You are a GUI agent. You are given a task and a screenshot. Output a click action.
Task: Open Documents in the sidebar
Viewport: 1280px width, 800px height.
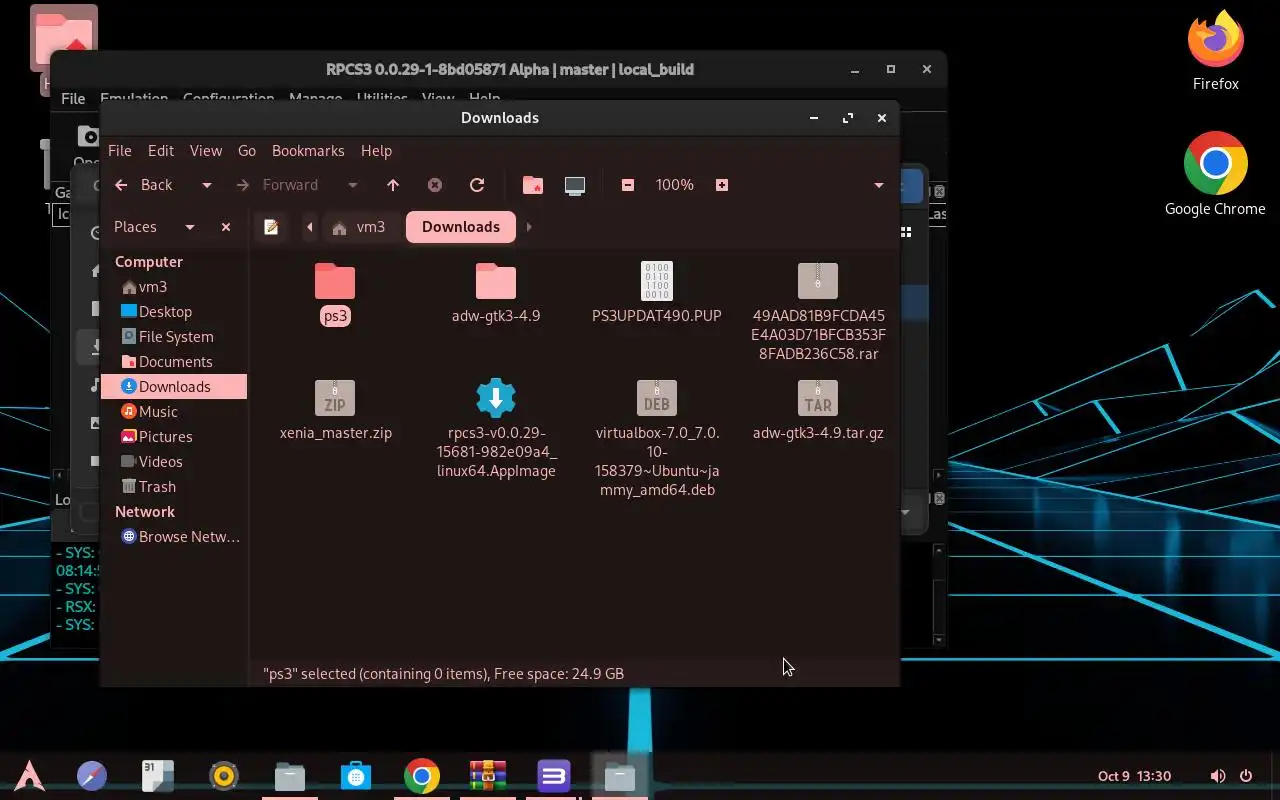pos(174,362)
